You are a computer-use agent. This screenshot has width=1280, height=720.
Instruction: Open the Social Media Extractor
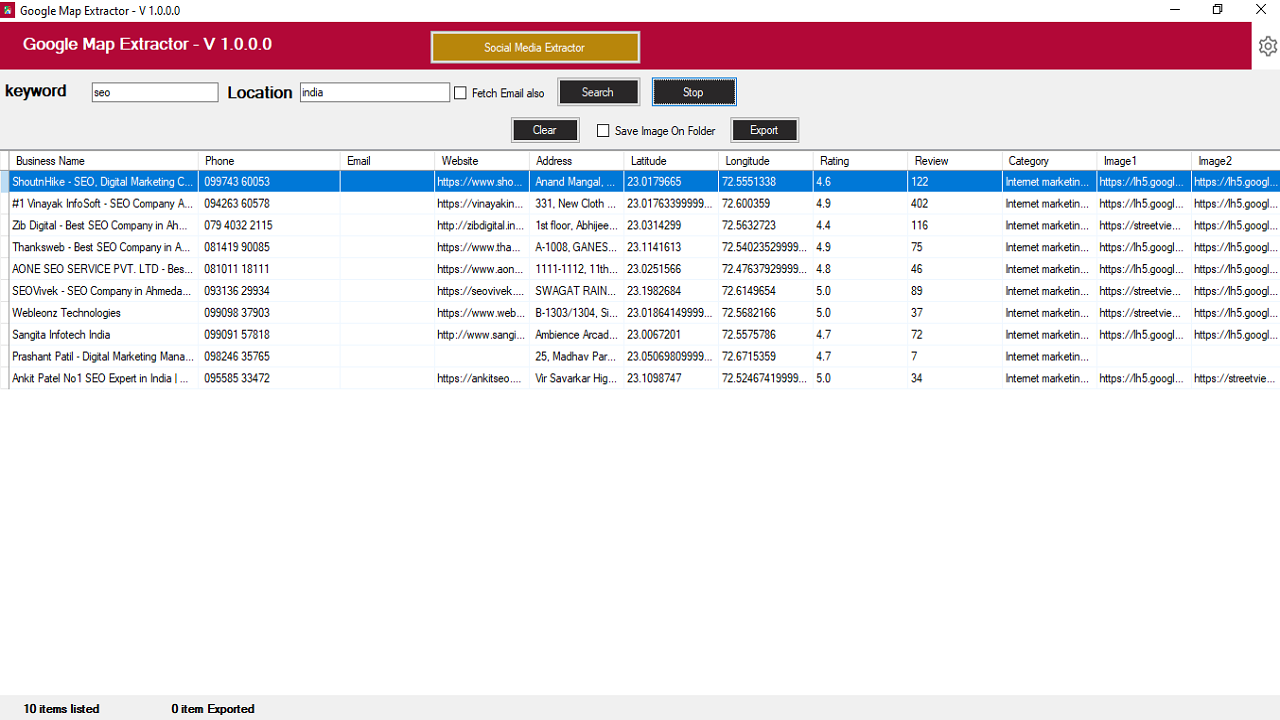coord(535,46)
